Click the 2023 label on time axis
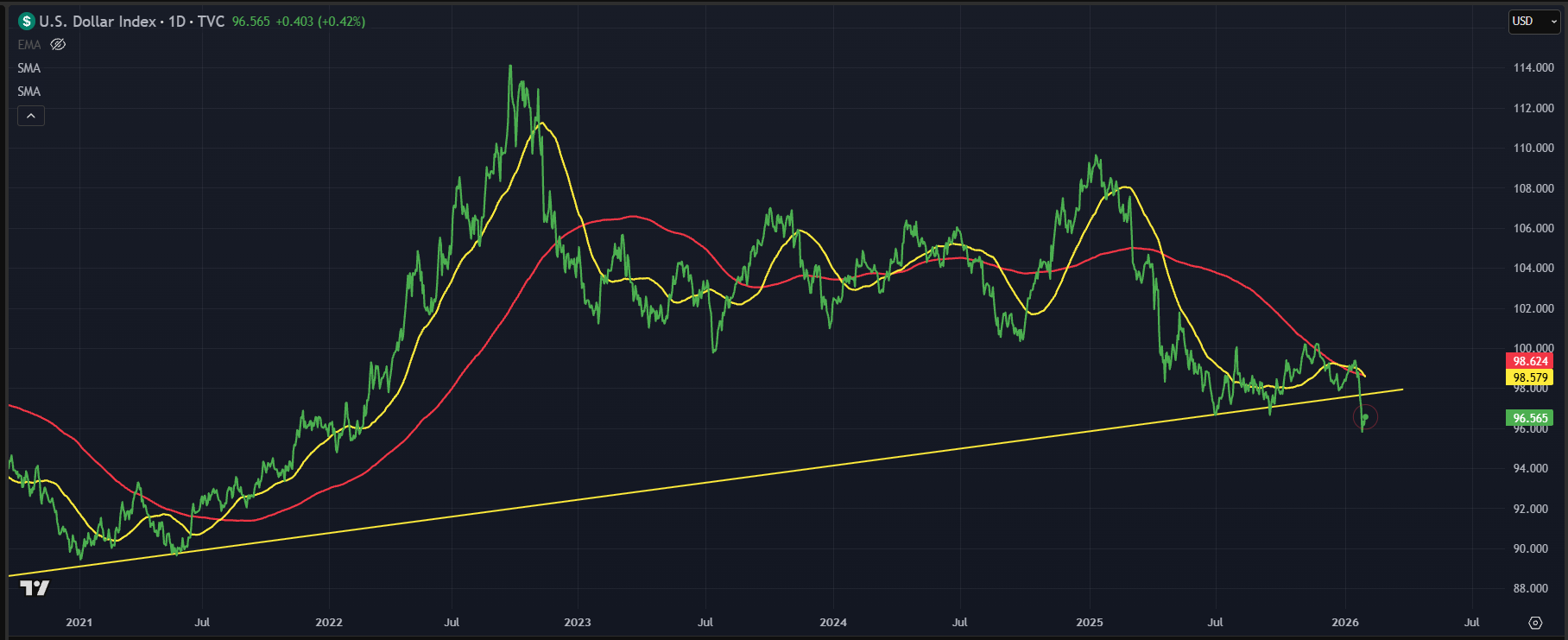Viewport: 1568px width, 640px height. tap(578, 622)
